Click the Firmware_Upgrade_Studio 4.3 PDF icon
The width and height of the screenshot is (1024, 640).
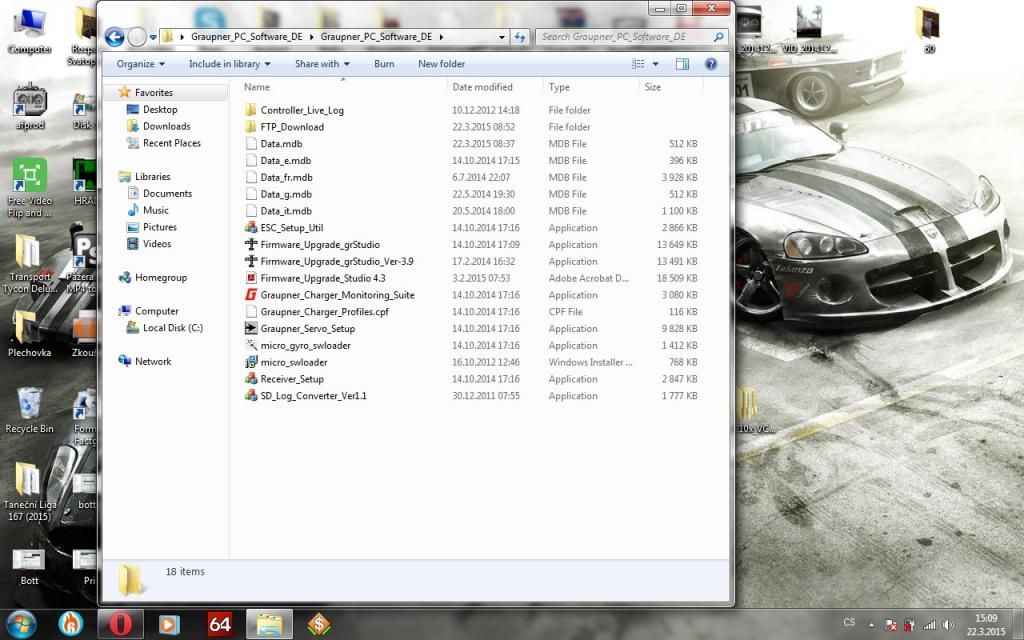click(x=251, y=278)
